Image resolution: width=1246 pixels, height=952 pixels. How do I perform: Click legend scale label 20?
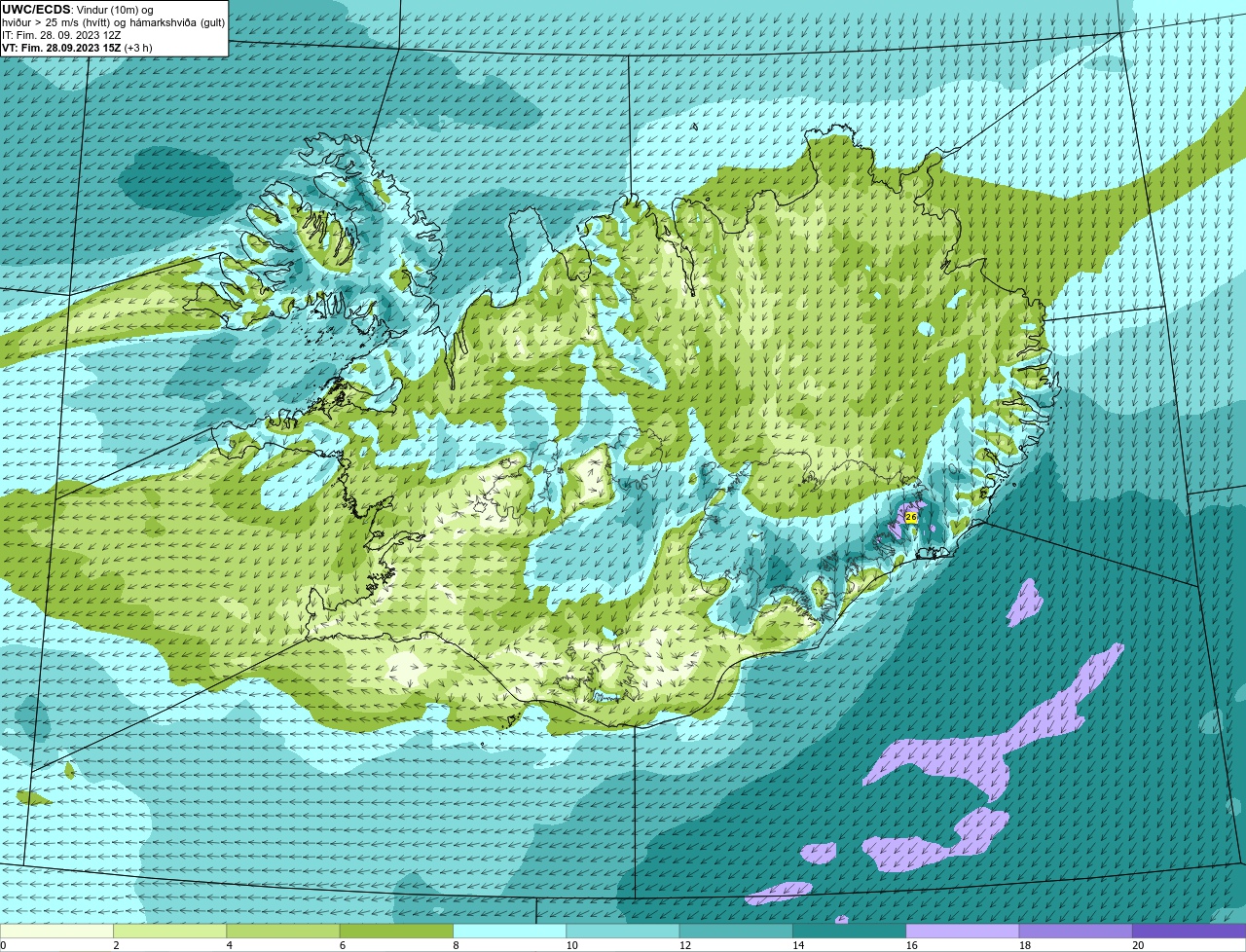1138,945
